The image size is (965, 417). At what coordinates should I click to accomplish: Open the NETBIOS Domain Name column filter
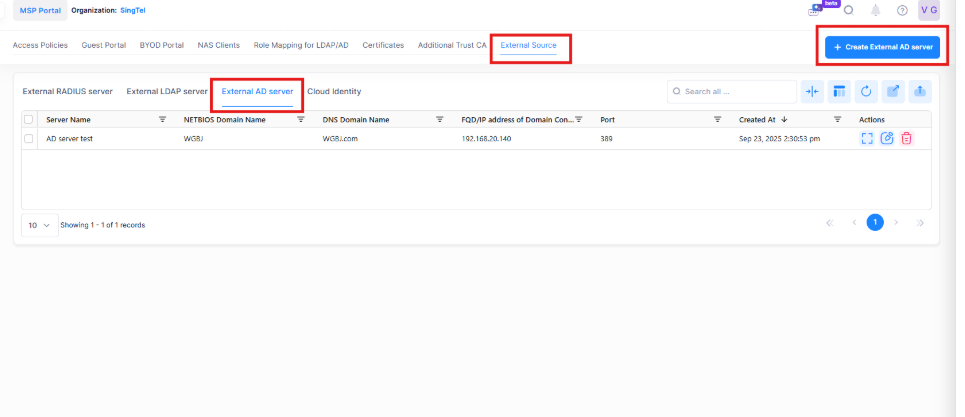point(301,119)
